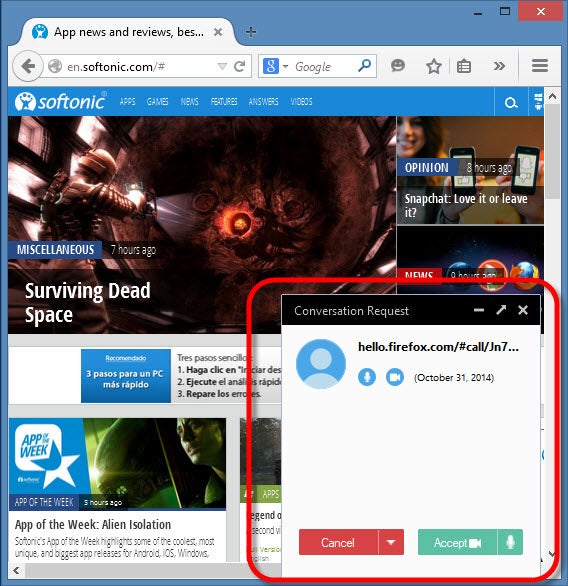
Task: Bookmark this page with the star icon
Action: [x=433, y=67]
